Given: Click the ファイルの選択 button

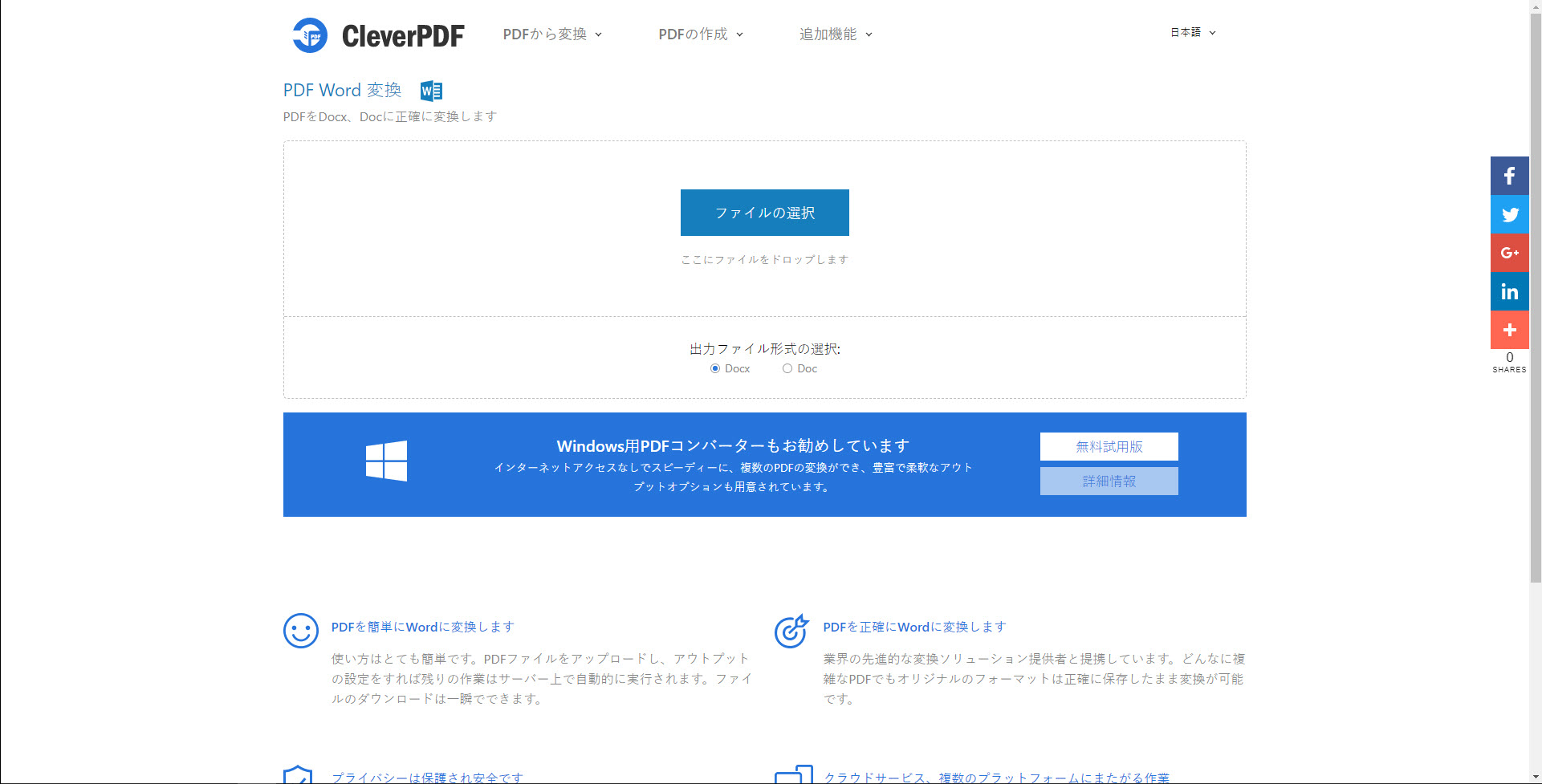Looking at the screenshot, I should (x=765, y=213).
